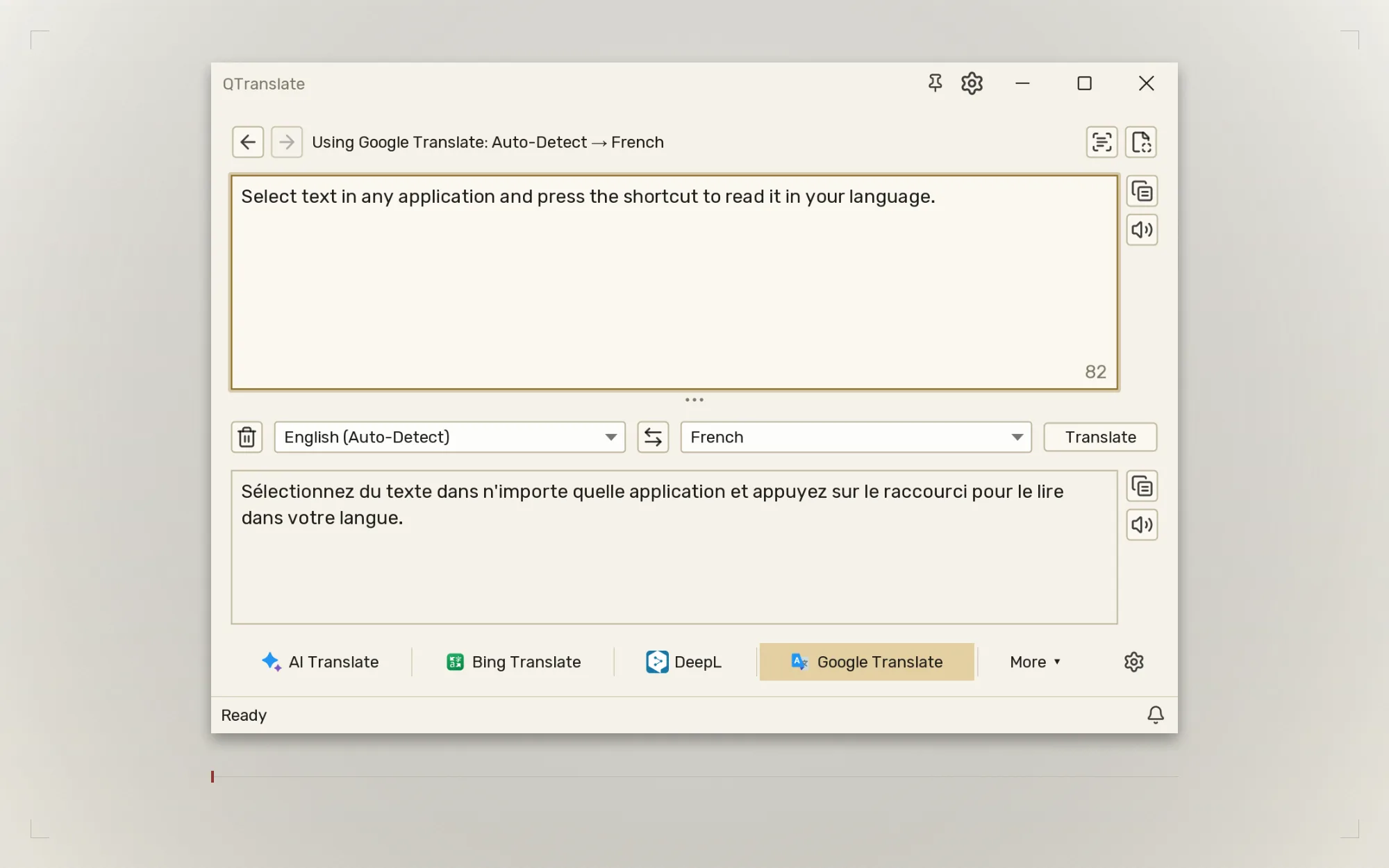Clear text with the trash icon
The image size is (1389, 868).
pyautogui.click(x=247, y=437)
